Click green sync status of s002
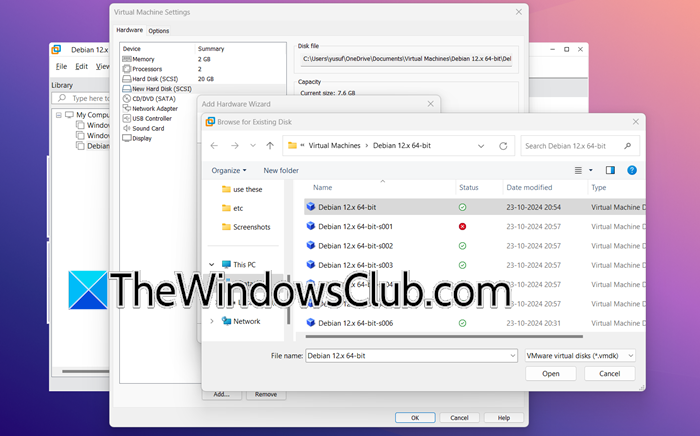700x436 pixels. click(x=462, y=246)
